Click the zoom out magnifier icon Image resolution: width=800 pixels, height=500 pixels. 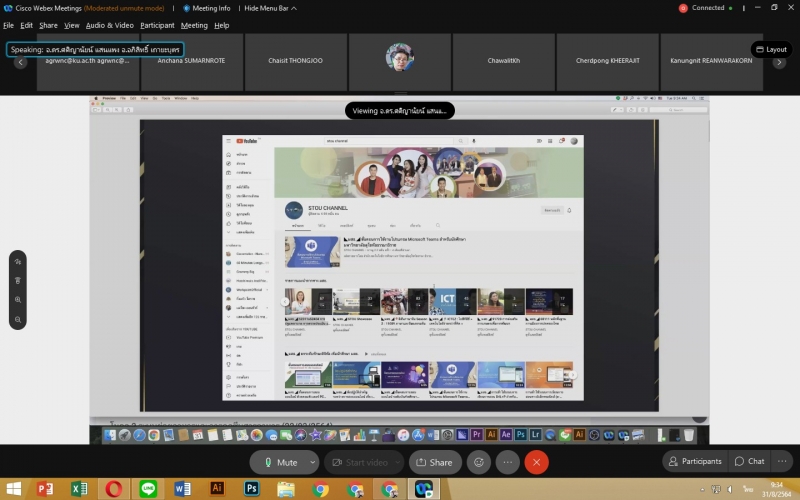18,319
